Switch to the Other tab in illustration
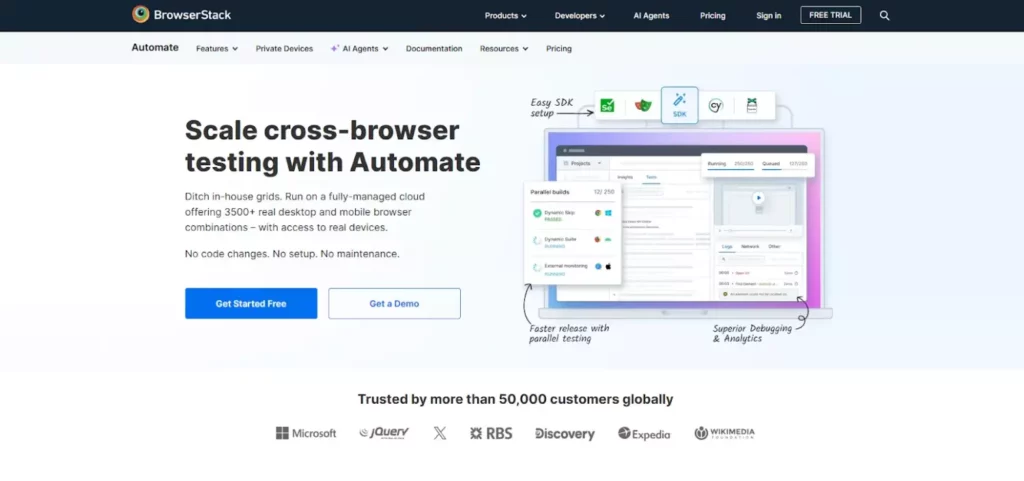The height and width of the screenshot is (481, 1024). (774, 247)
